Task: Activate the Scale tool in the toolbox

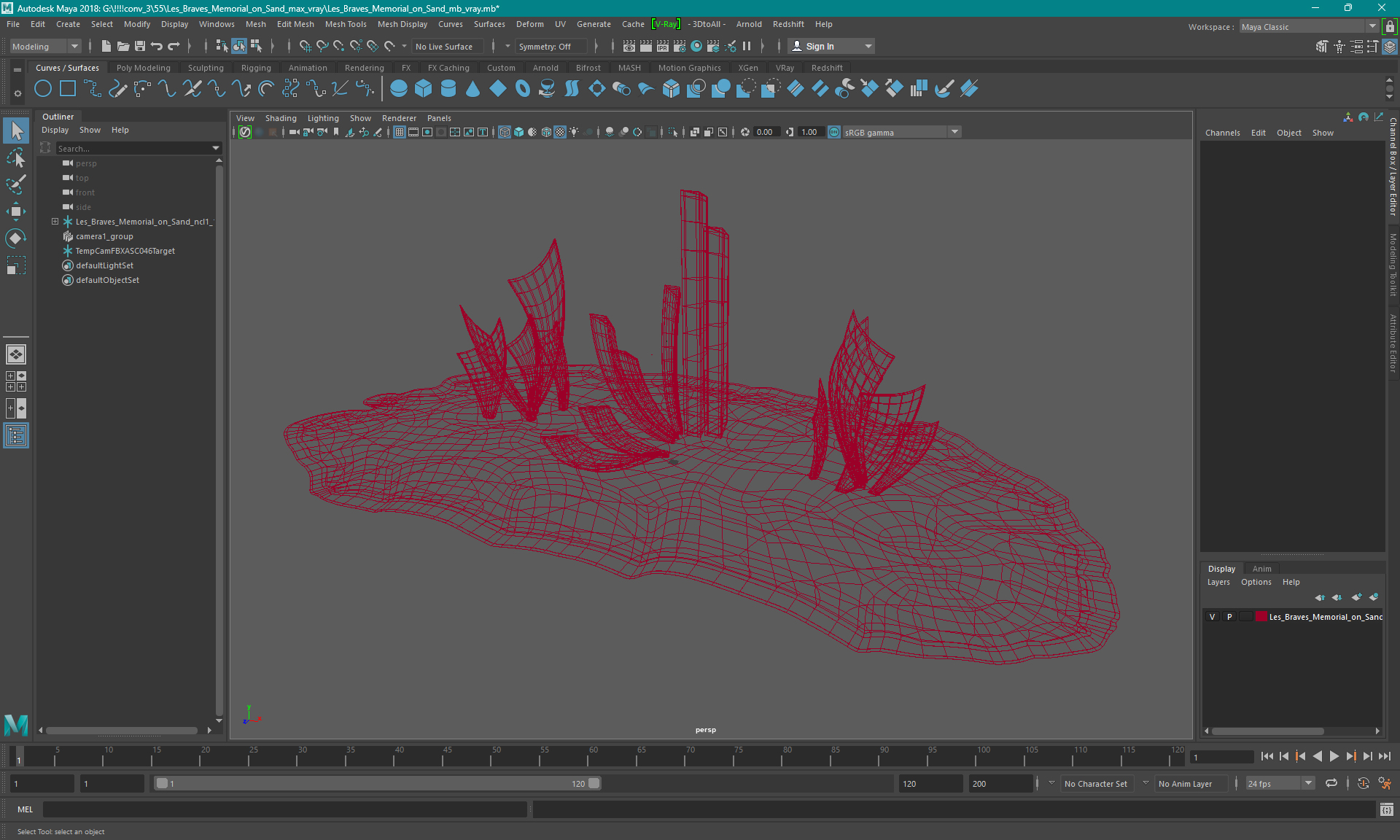Action: (x=16, y=265)
